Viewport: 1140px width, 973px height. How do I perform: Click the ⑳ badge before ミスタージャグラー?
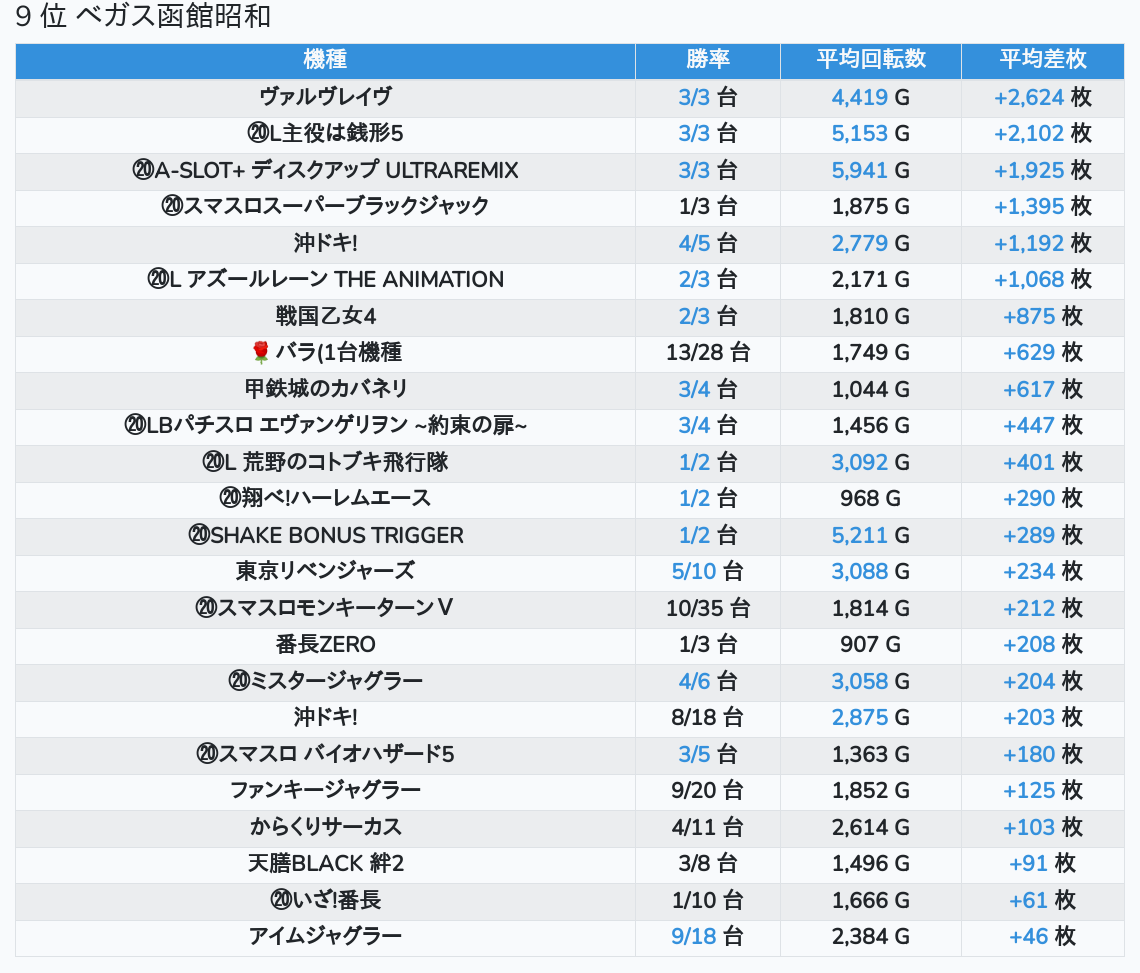238,681
